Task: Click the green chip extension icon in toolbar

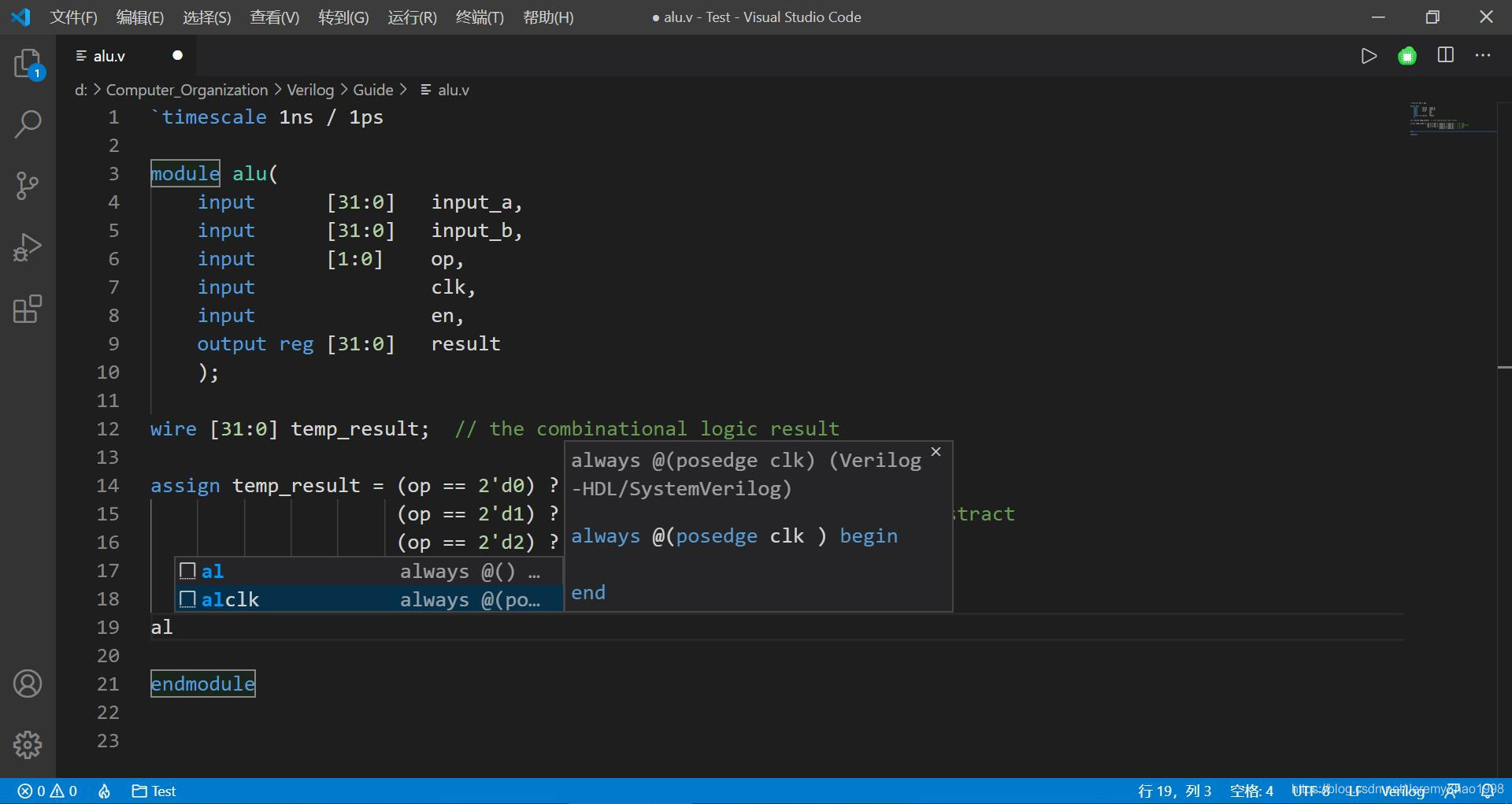Action: point(1407,55)
